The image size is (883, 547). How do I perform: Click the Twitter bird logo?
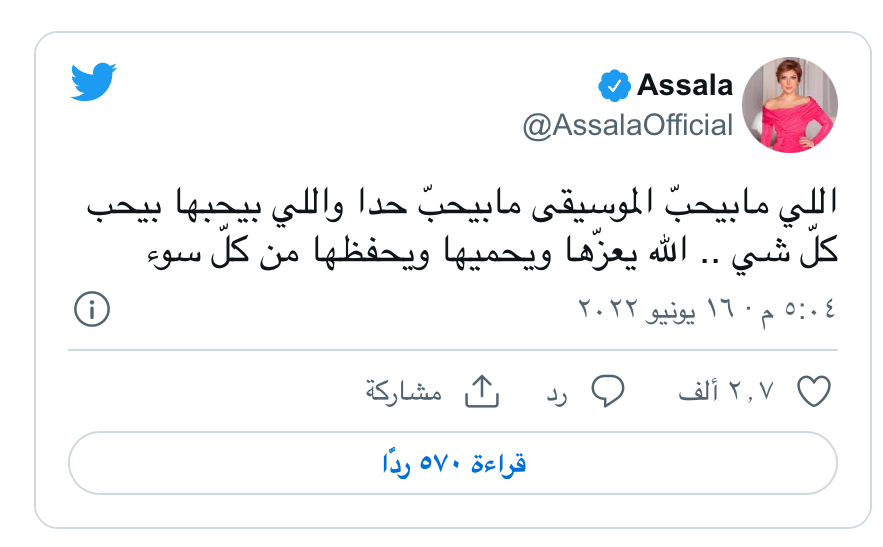click(93, 83)
